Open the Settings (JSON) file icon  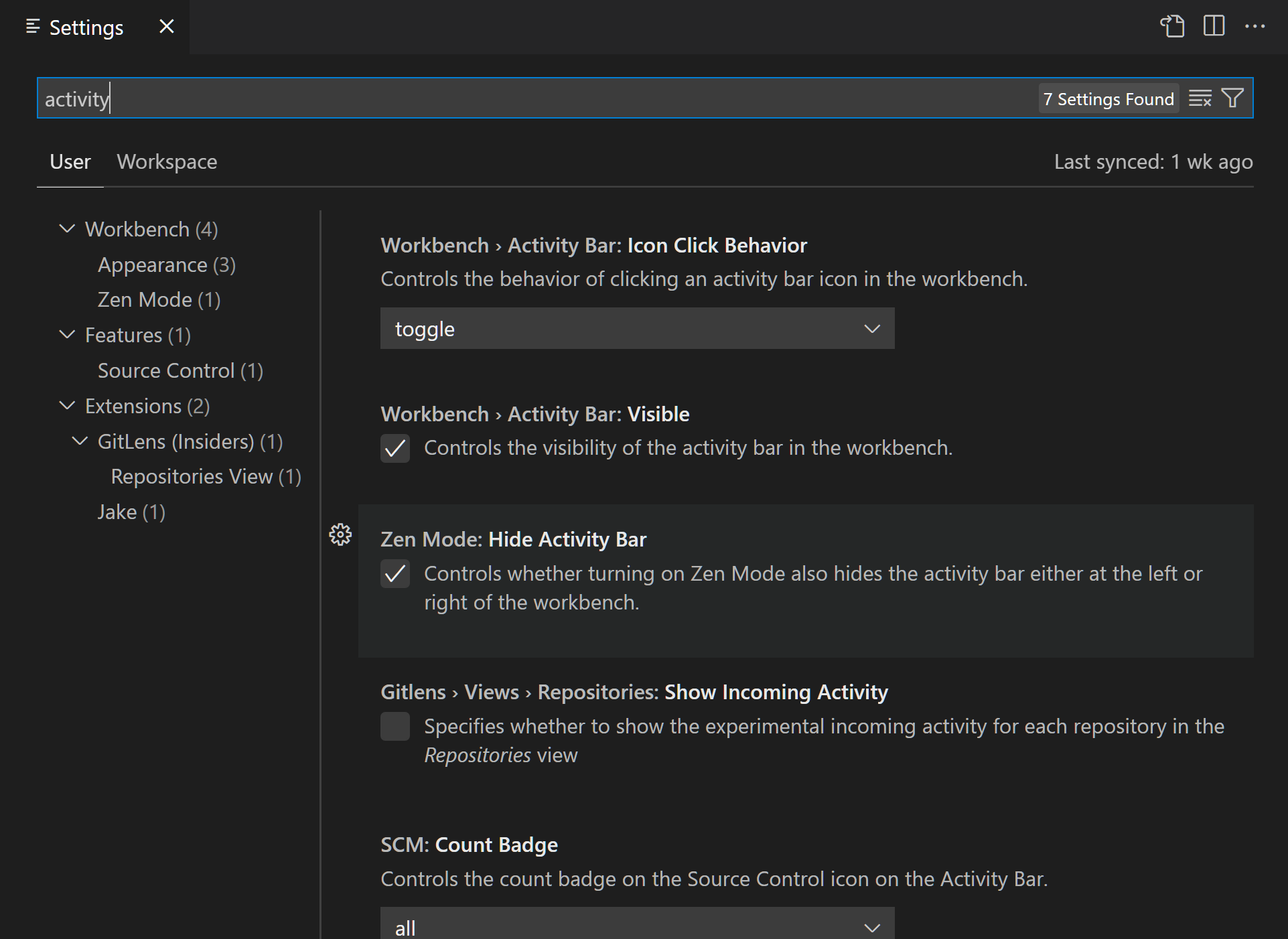[x=1172, y=27]
